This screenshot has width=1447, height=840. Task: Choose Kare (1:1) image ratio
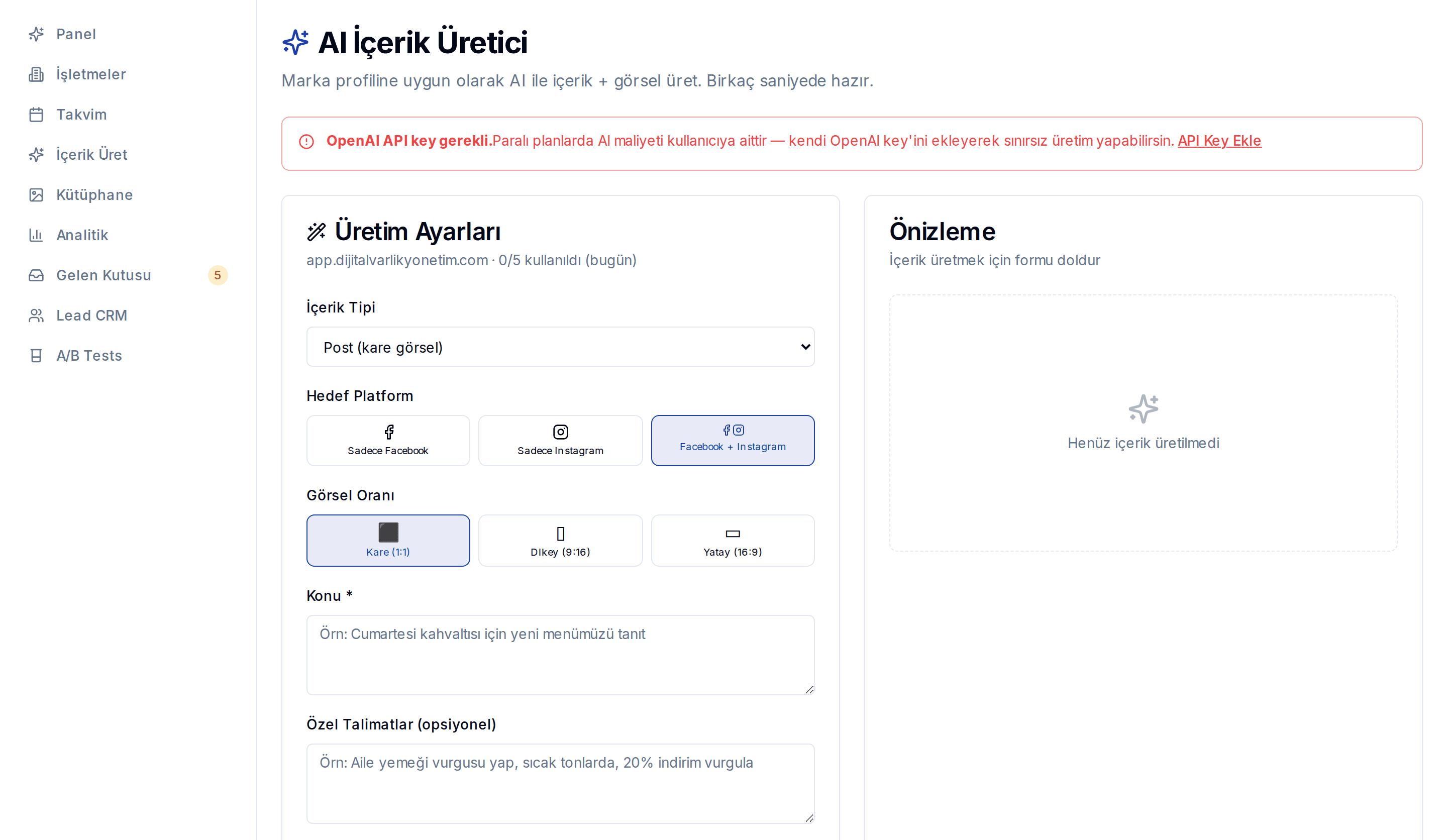(x=388, y=540)
